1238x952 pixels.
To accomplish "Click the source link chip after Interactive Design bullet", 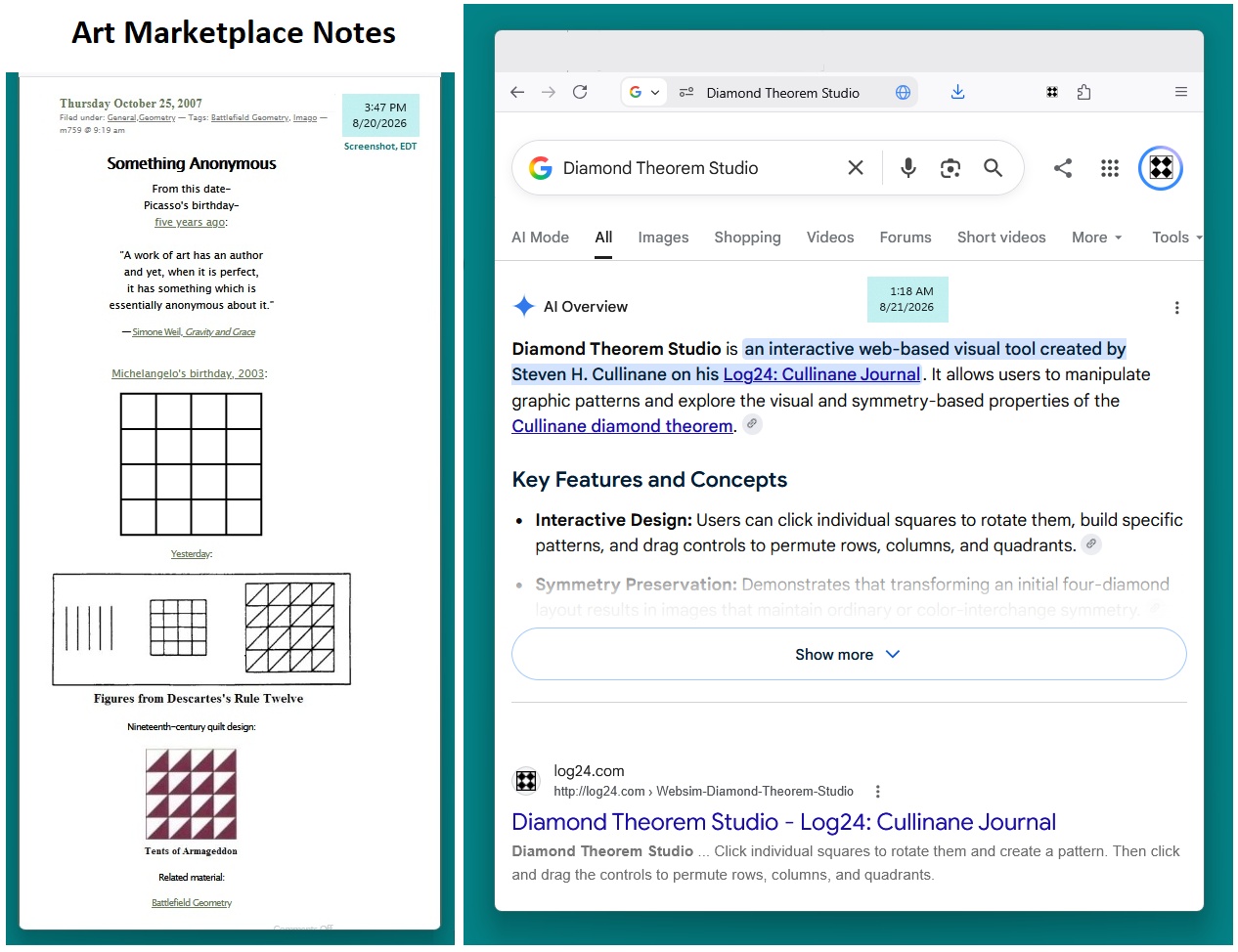I will tap(1092, 543).
